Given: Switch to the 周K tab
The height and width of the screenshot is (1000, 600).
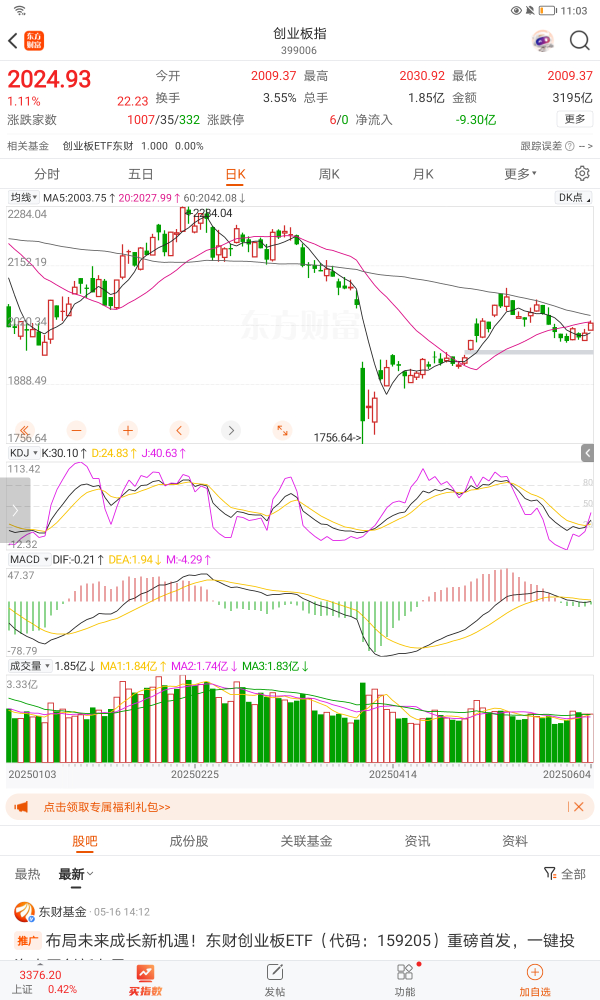Looking at the screenshot, I should (329, 174).
